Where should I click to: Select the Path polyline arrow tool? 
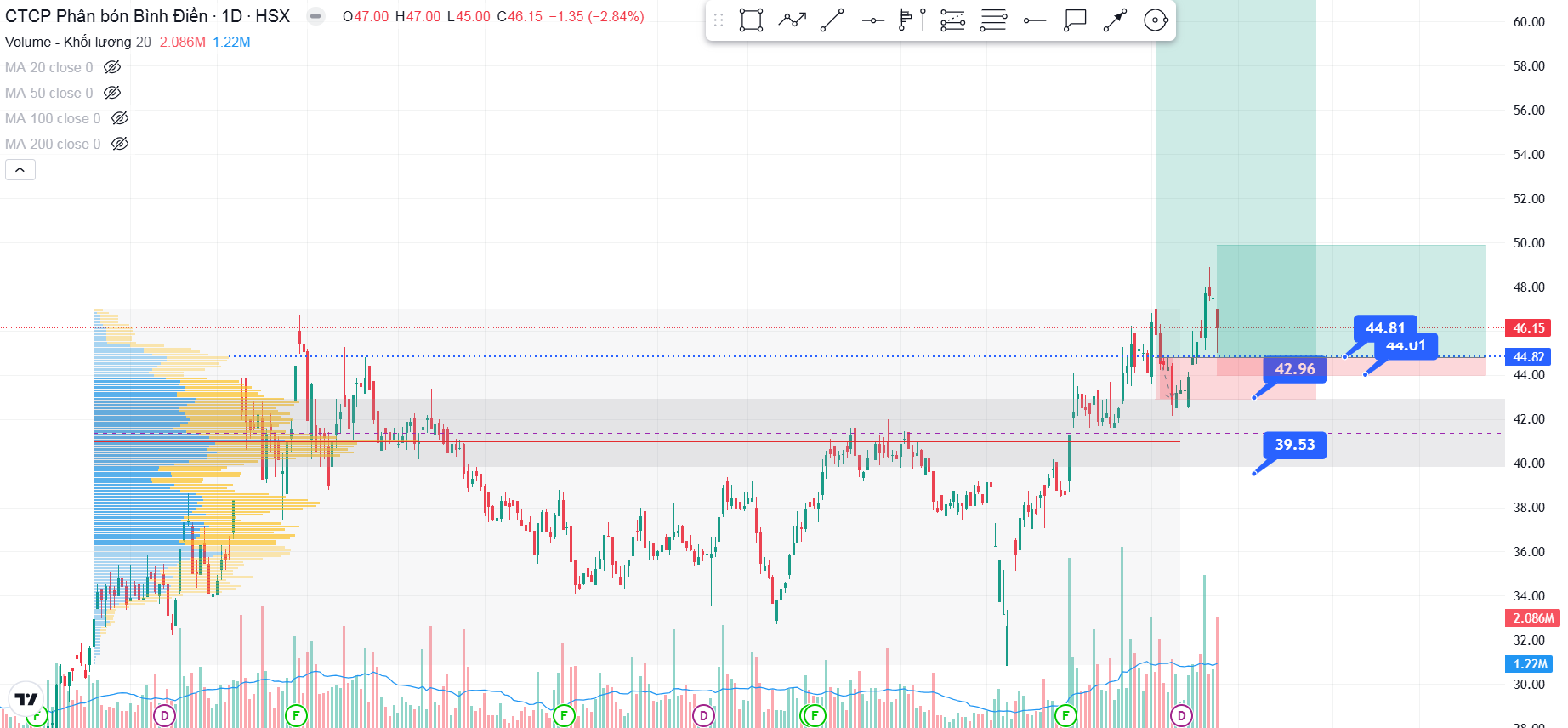tap(792, 20)
